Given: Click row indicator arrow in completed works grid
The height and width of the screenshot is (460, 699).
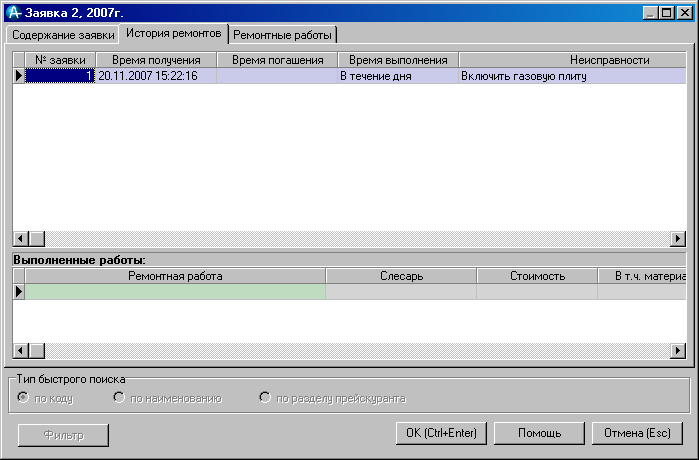Looking at the screenshot, I should [18, 292].
